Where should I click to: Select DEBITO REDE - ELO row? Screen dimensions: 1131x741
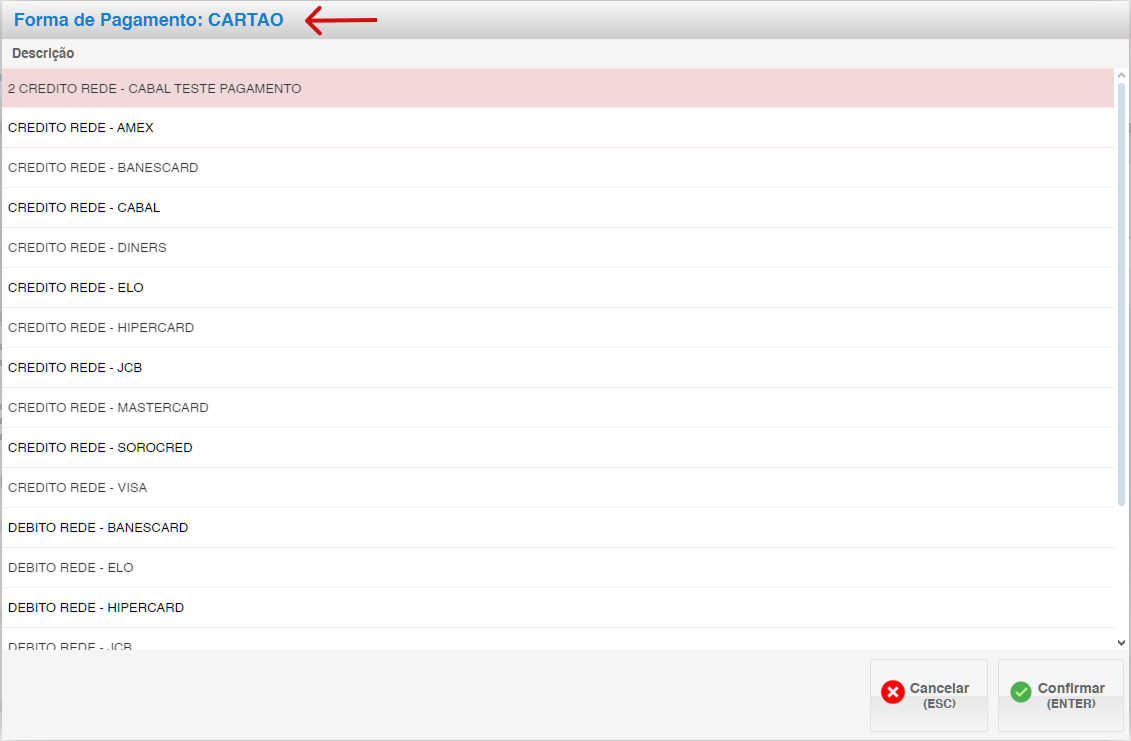[x=71, y=568]
